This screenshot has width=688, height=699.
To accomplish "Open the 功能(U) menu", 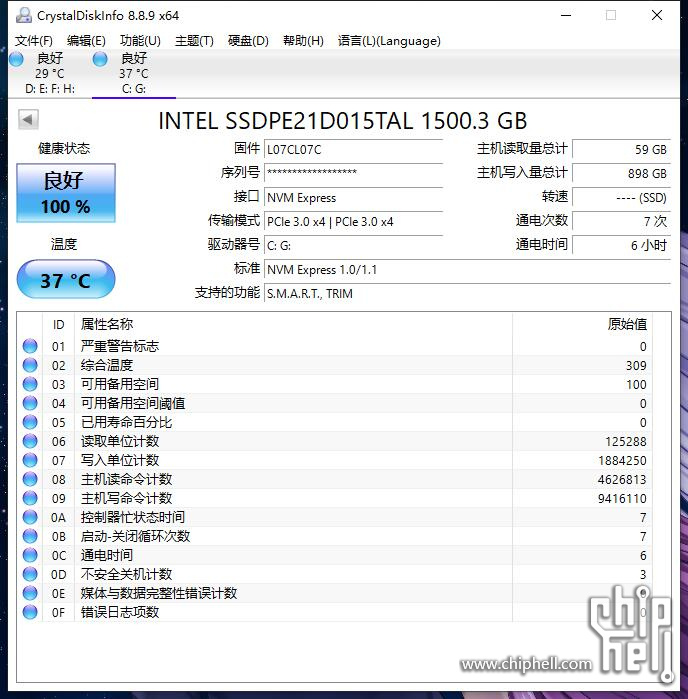I will click(x=140, y=41).
